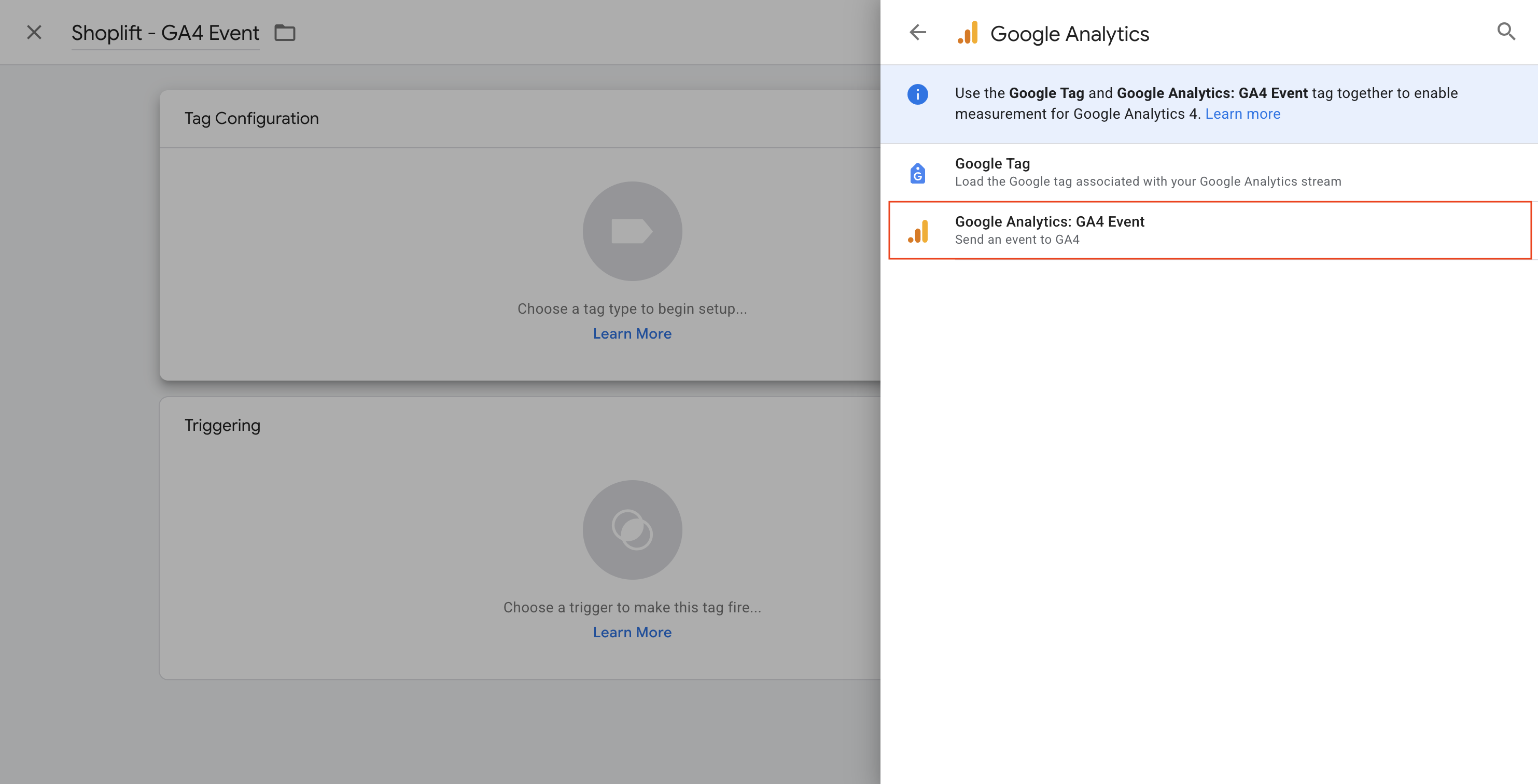Close the tag editor with X
Viewport: 1538px width, 784px height.
pos(34,32)
